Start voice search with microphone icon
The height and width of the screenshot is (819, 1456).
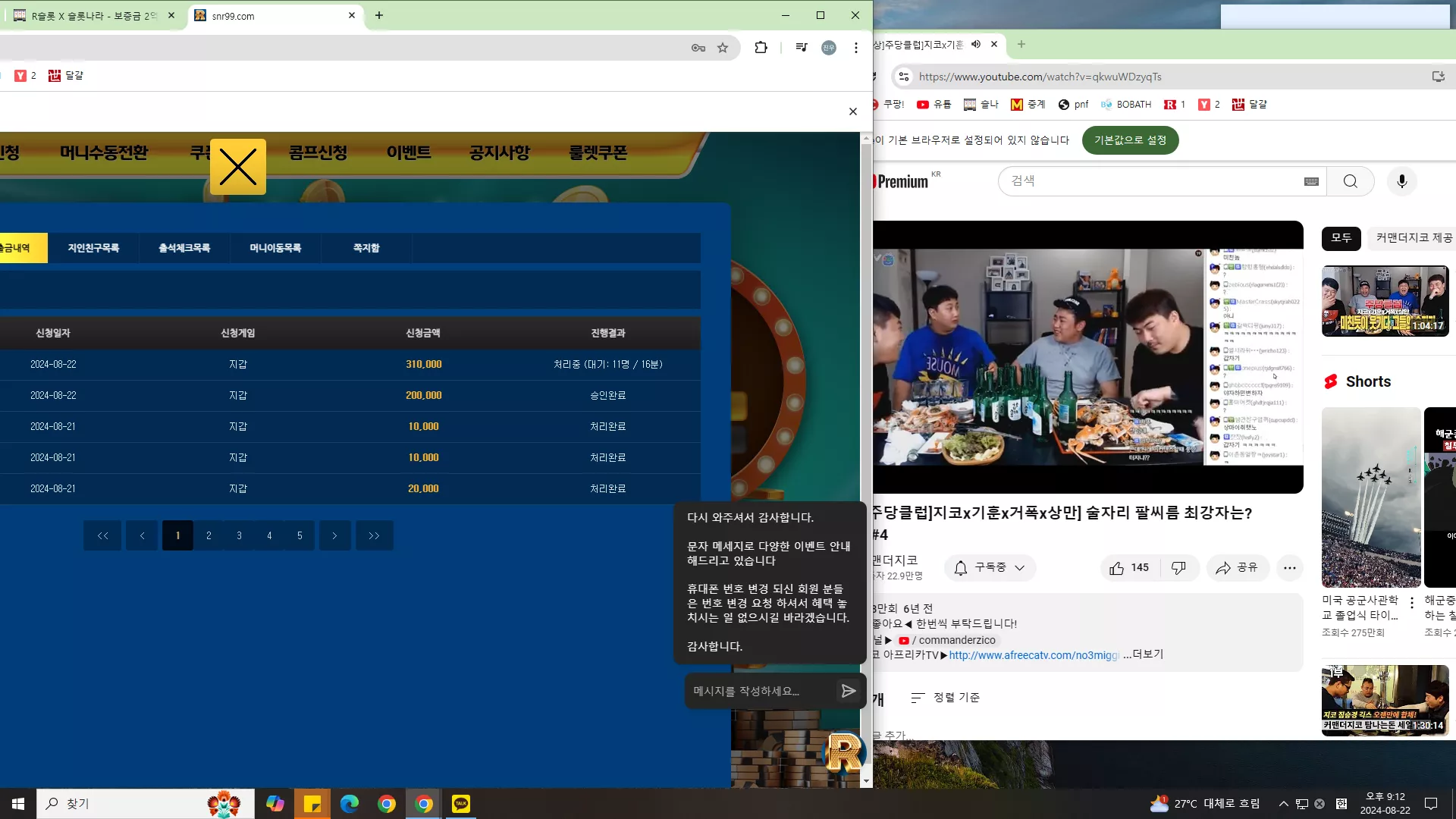click(1402, 181)
